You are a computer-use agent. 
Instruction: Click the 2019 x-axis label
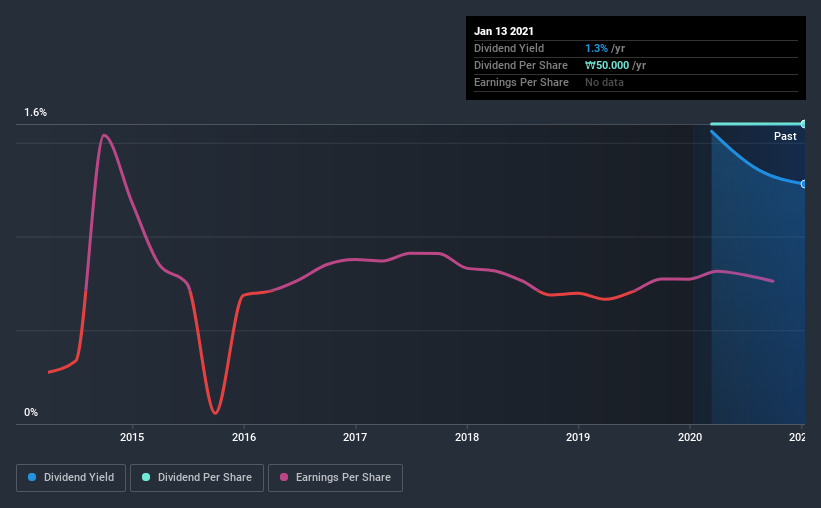point(578,437)
